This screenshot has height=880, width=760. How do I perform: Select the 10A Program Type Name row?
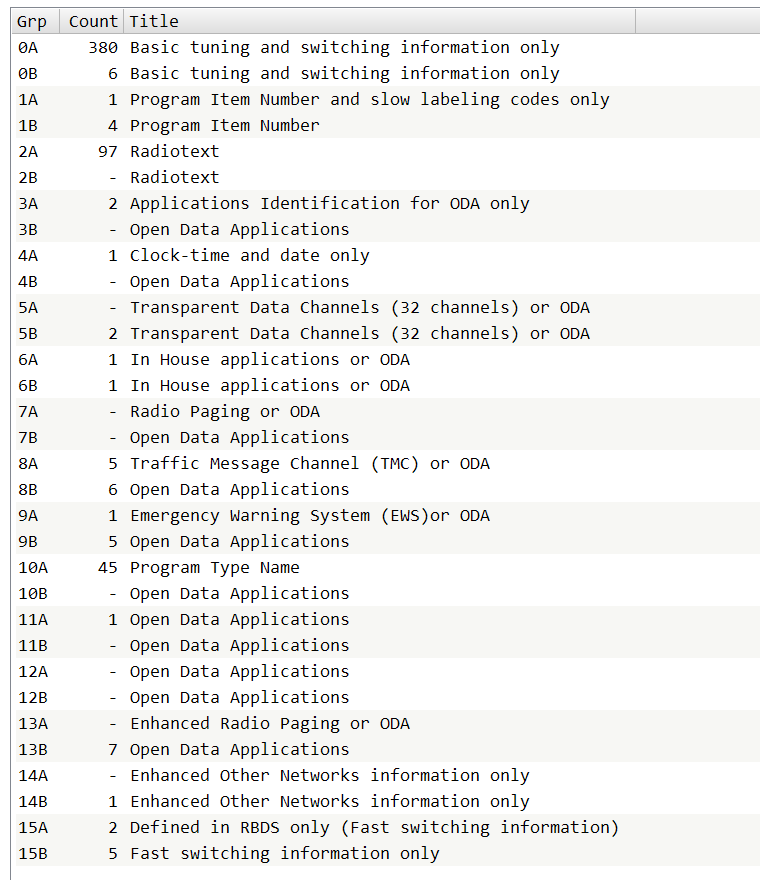click(x=214, y=567)
